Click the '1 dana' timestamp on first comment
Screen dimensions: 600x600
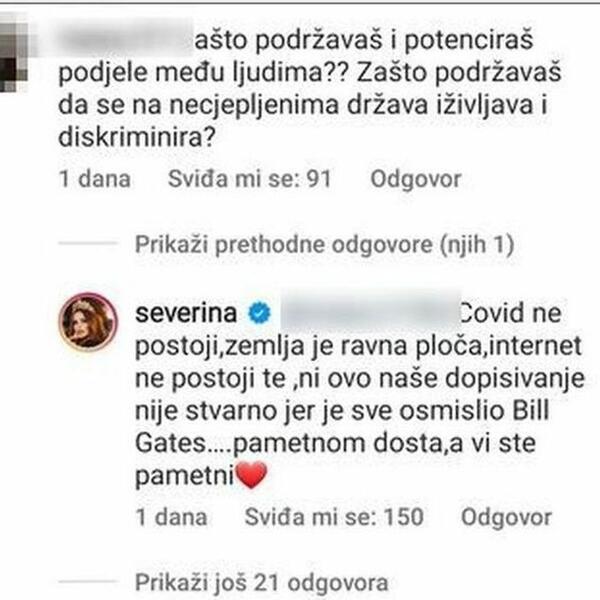click(x=95, y=179)
